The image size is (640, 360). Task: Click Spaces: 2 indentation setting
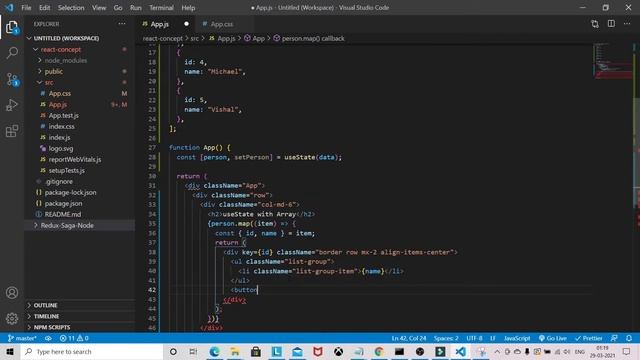446,338
